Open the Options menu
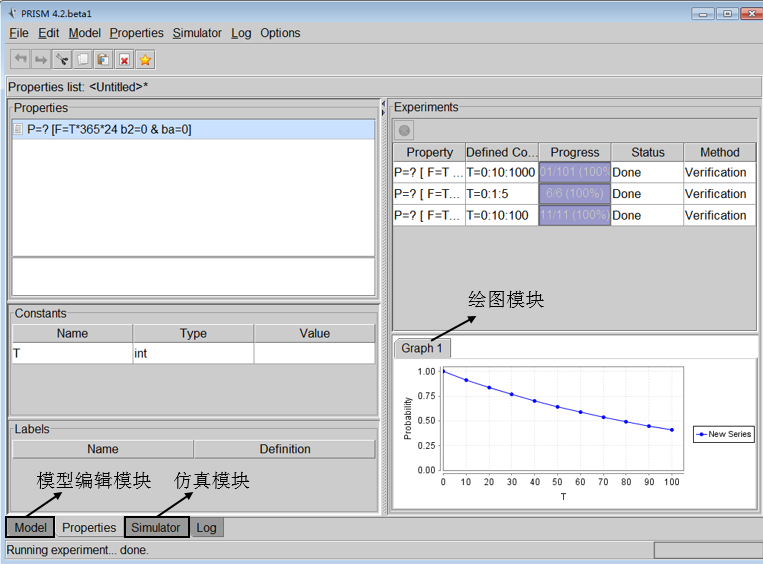Viewport: 763px width, 564px height. pos(280,33)
